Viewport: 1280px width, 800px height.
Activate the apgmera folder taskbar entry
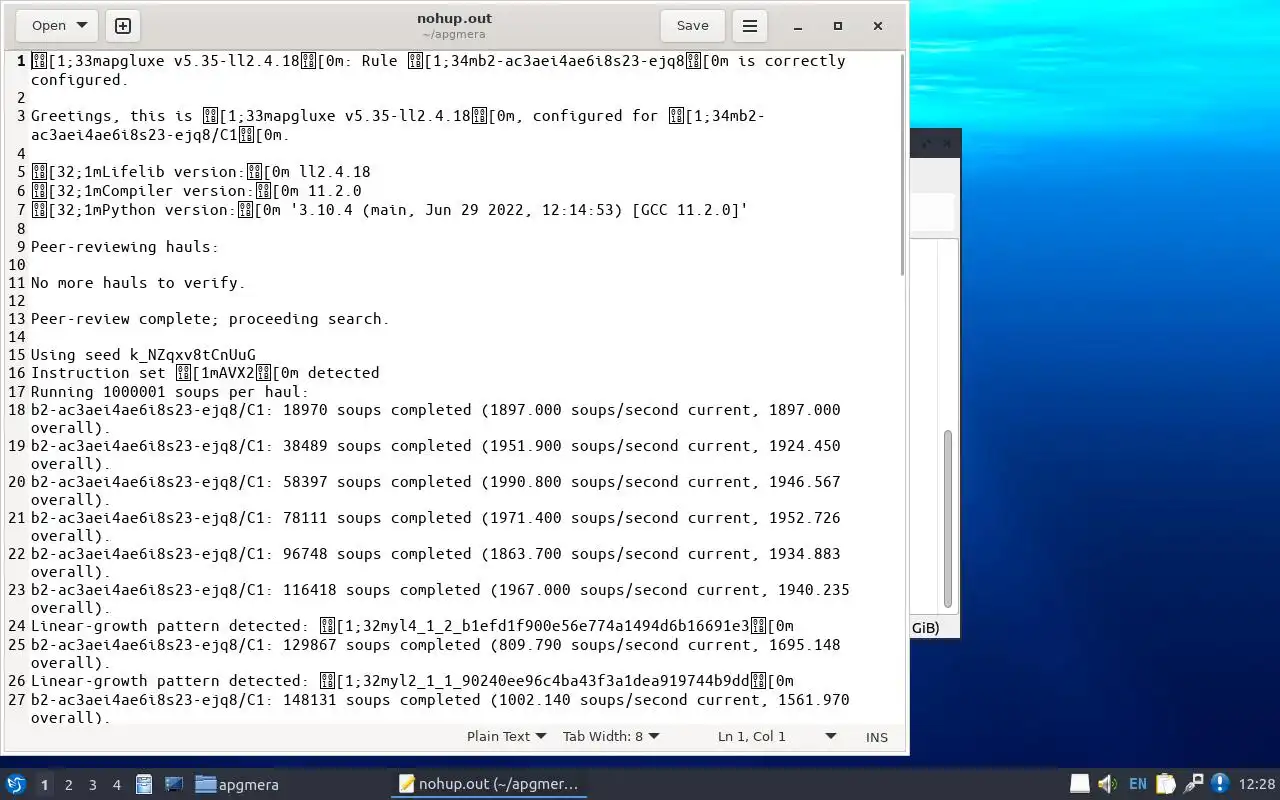[x=237, y=785]
